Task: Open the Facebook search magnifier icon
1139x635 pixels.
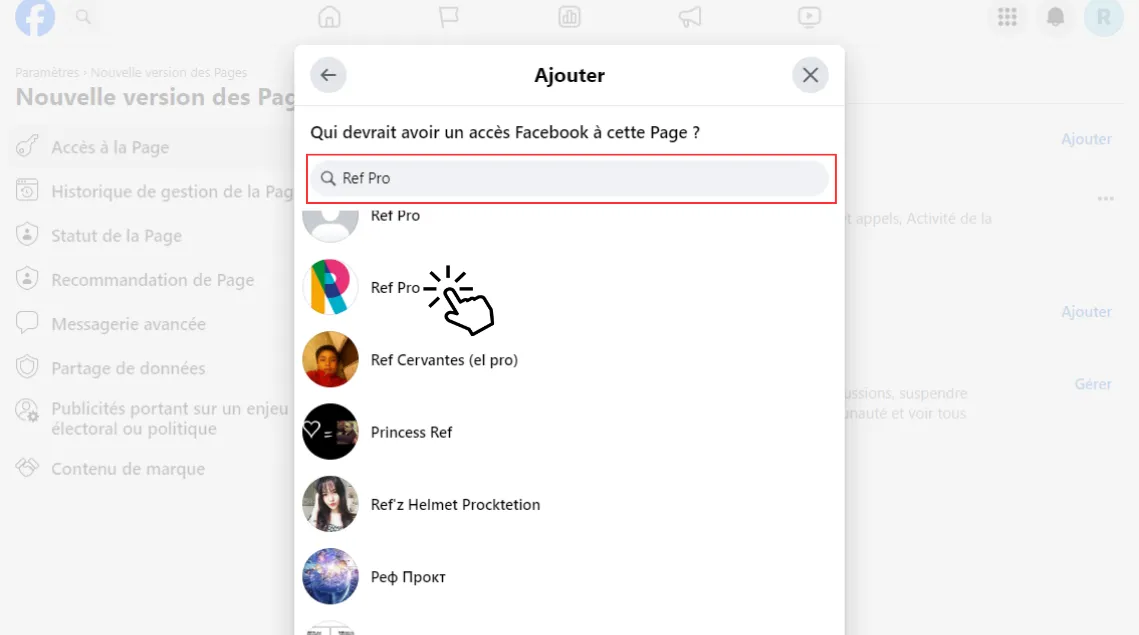Action: (x=84, y=17)
